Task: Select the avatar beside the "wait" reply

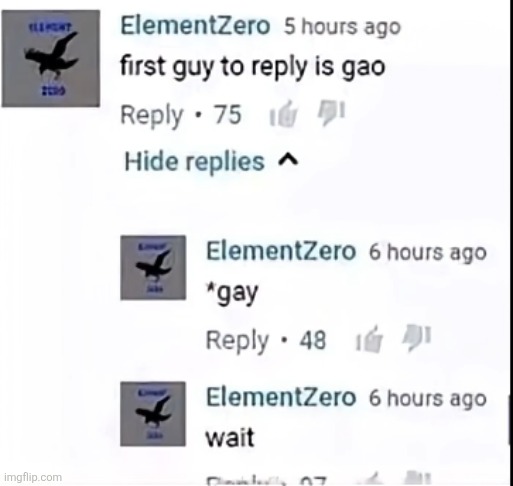Action: point(153,414)
